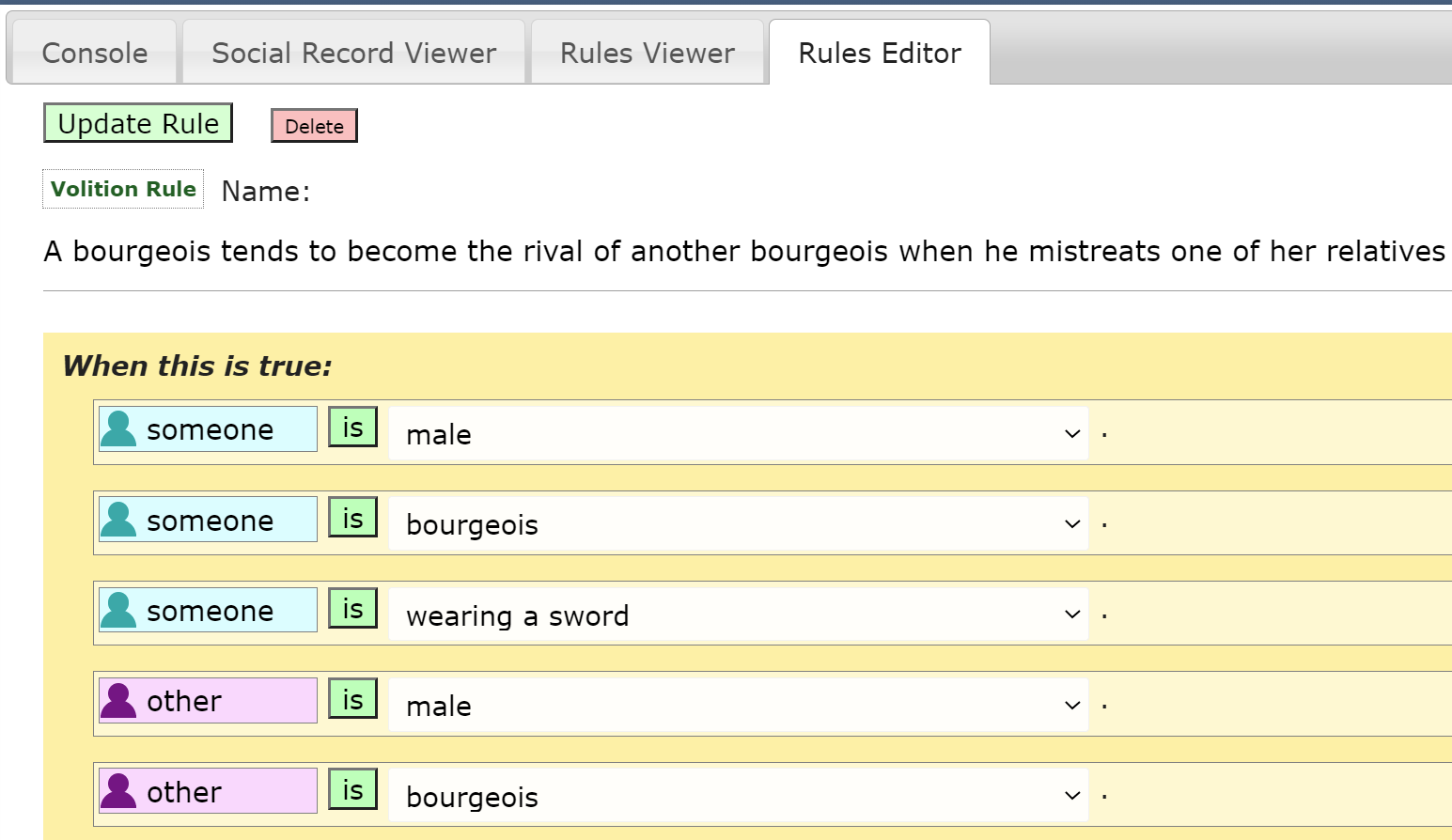The width and height of the screenshot is (1452, 840).
Task: Toggle the 'is' operator for the someone bourgeois condition
Action: point(352,518)
